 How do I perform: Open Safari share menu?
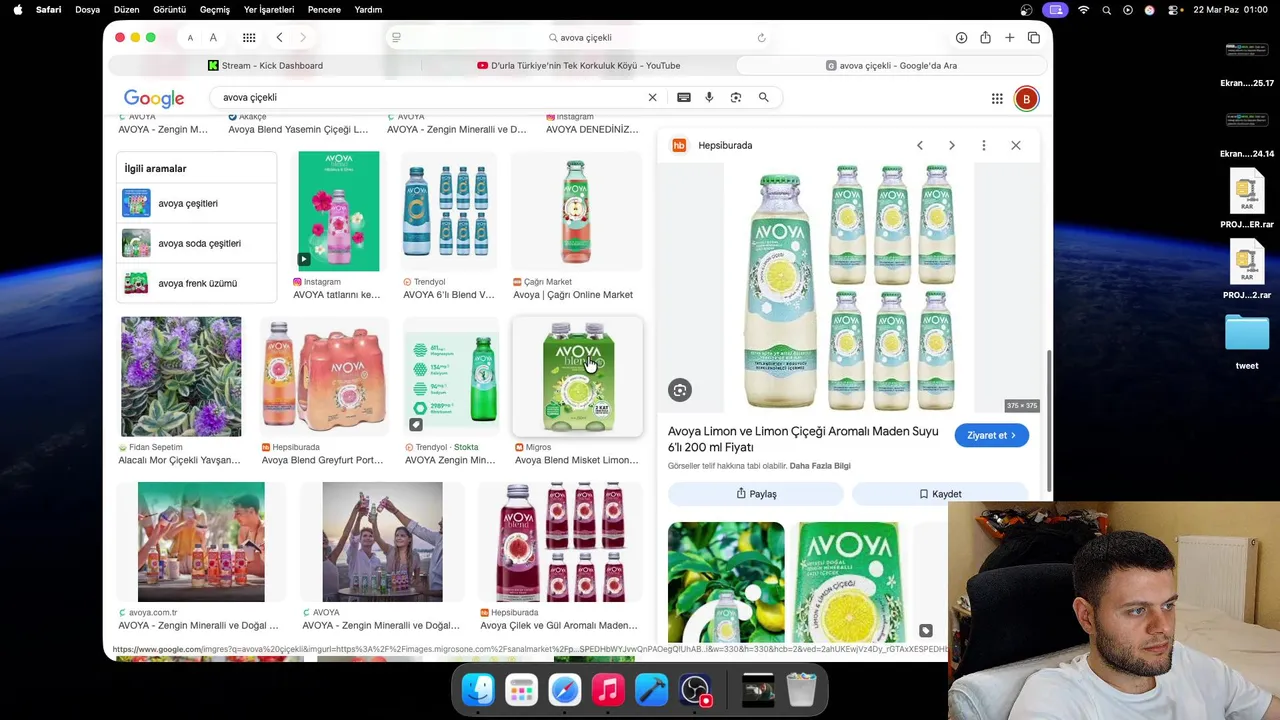[985, 38]
